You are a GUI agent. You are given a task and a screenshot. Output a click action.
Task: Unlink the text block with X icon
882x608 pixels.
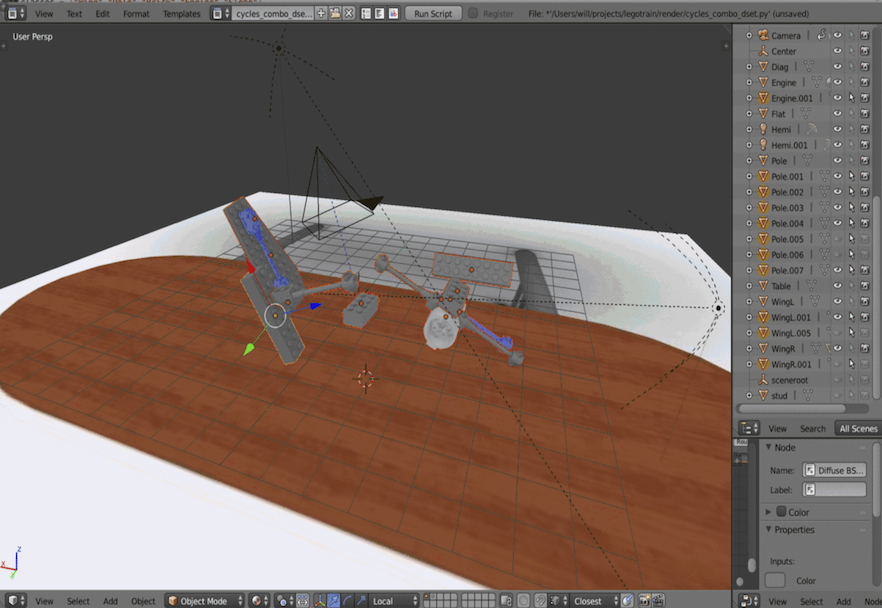[348, 14]
